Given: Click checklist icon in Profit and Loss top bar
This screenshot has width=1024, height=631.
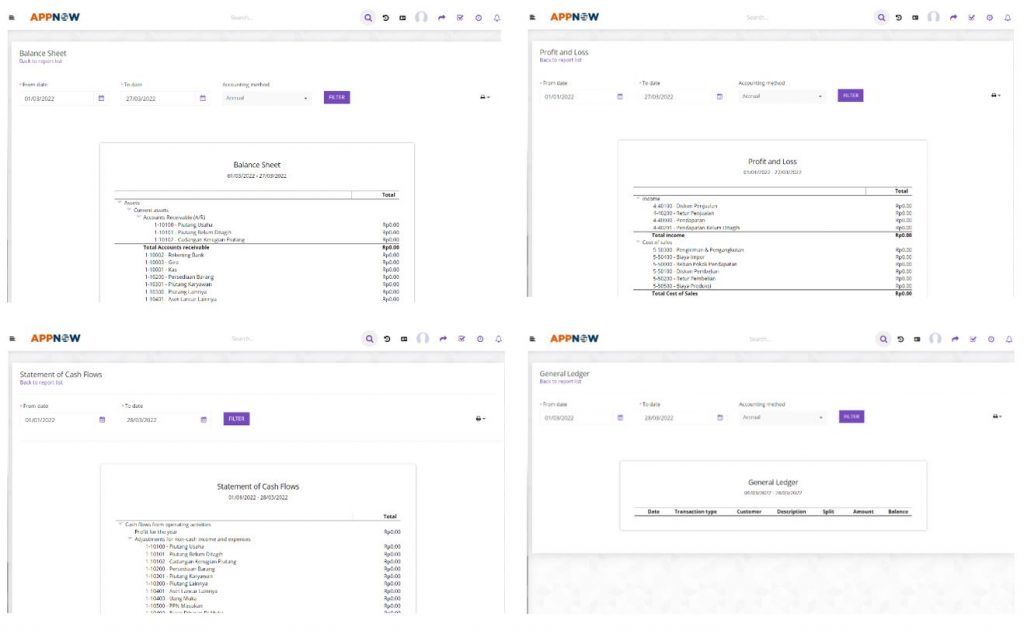Looking at the screenshot, I should [971, 18].
